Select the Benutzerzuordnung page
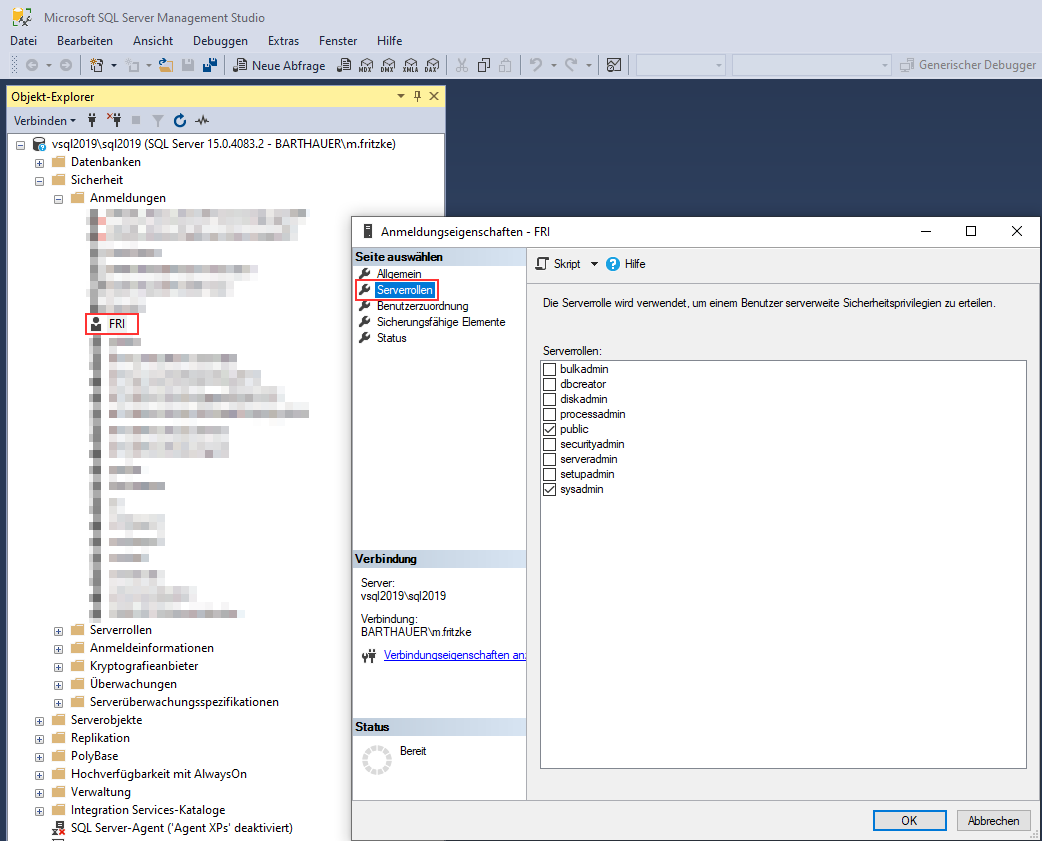The height and width of the screenshot is (841, 1042). 422,306
